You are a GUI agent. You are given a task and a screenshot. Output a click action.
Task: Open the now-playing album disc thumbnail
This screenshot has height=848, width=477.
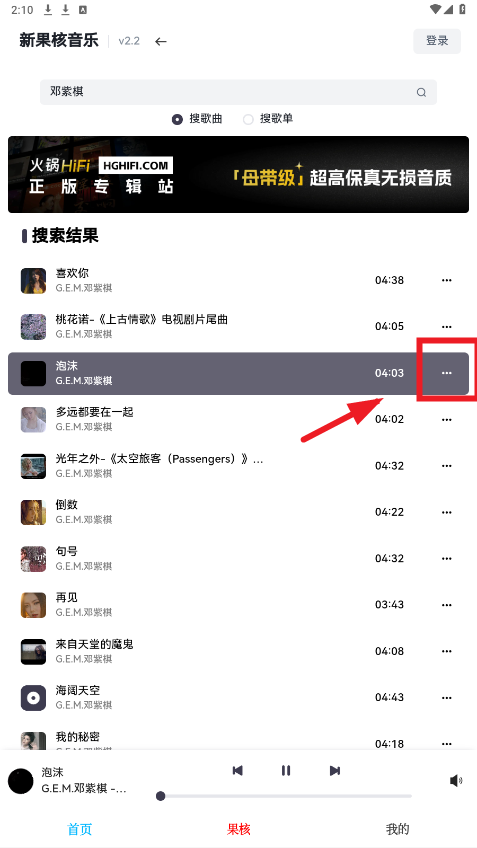21,781
